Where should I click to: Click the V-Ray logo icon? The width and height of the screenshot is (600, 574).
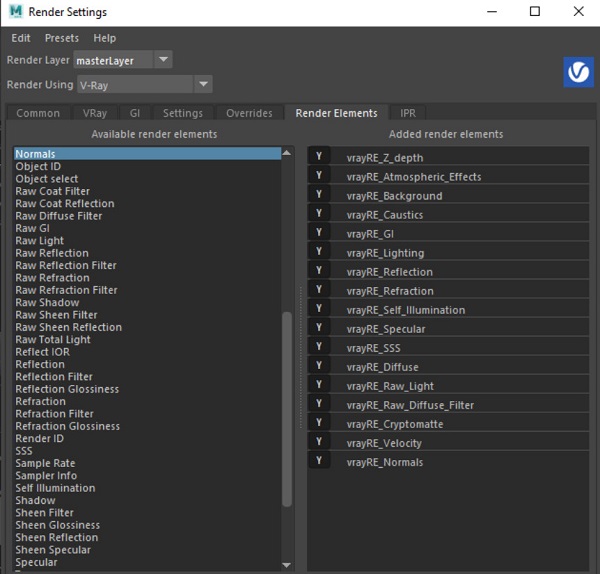tap(579, 73)
